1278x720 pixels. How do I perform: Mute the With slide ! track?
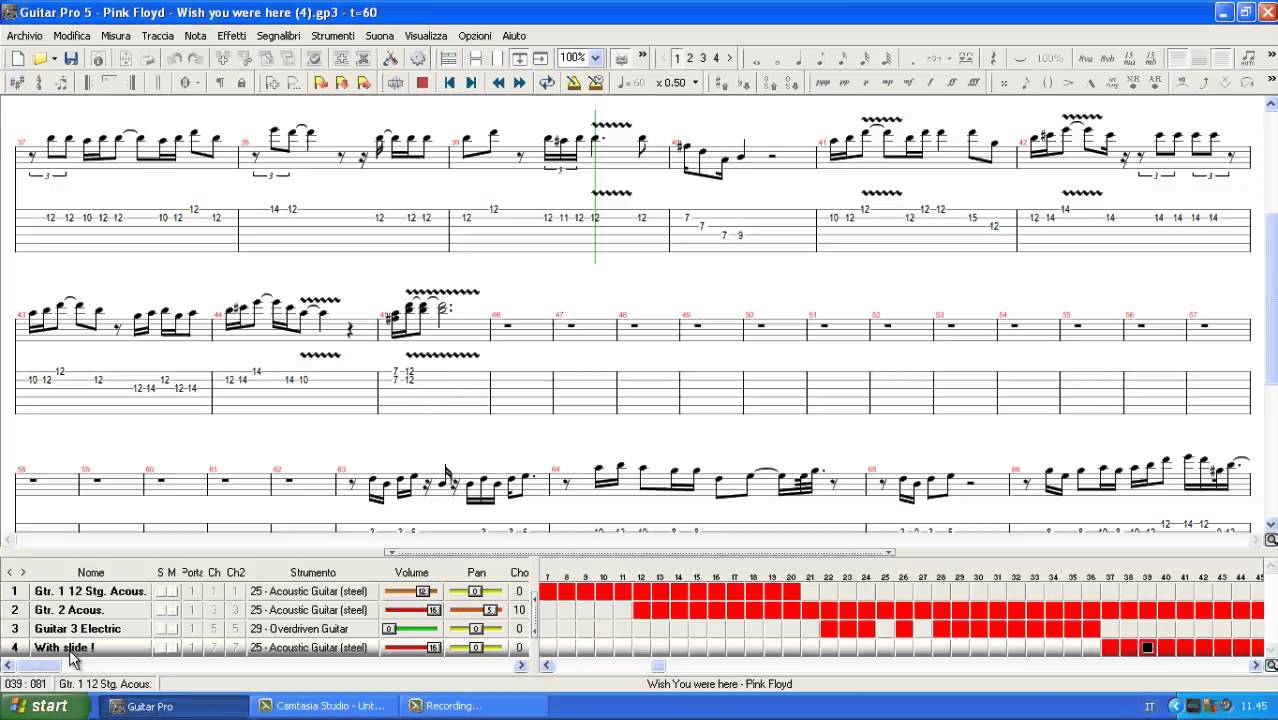(172, 648)
